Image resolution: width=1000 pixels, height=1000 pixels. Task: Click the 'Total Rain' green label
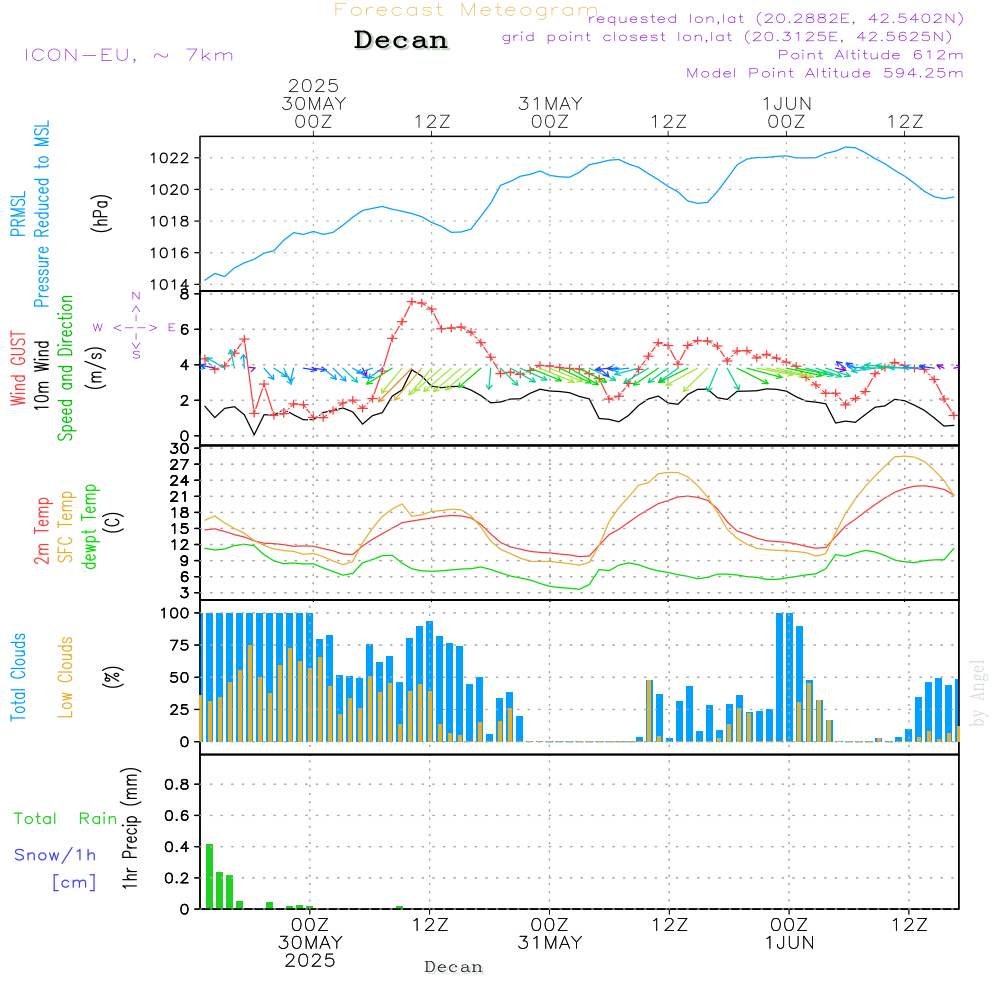[66, 819]
